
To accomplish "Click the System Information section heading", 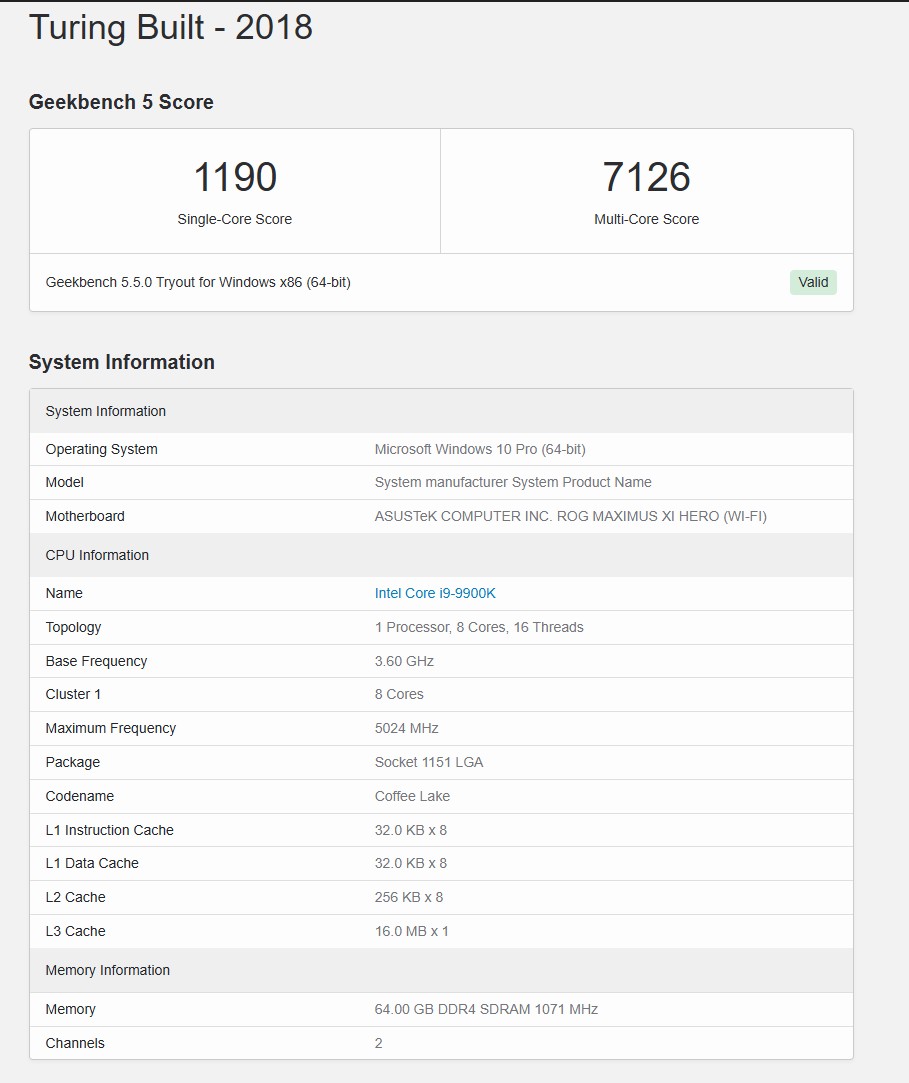I will coord(121,362).
